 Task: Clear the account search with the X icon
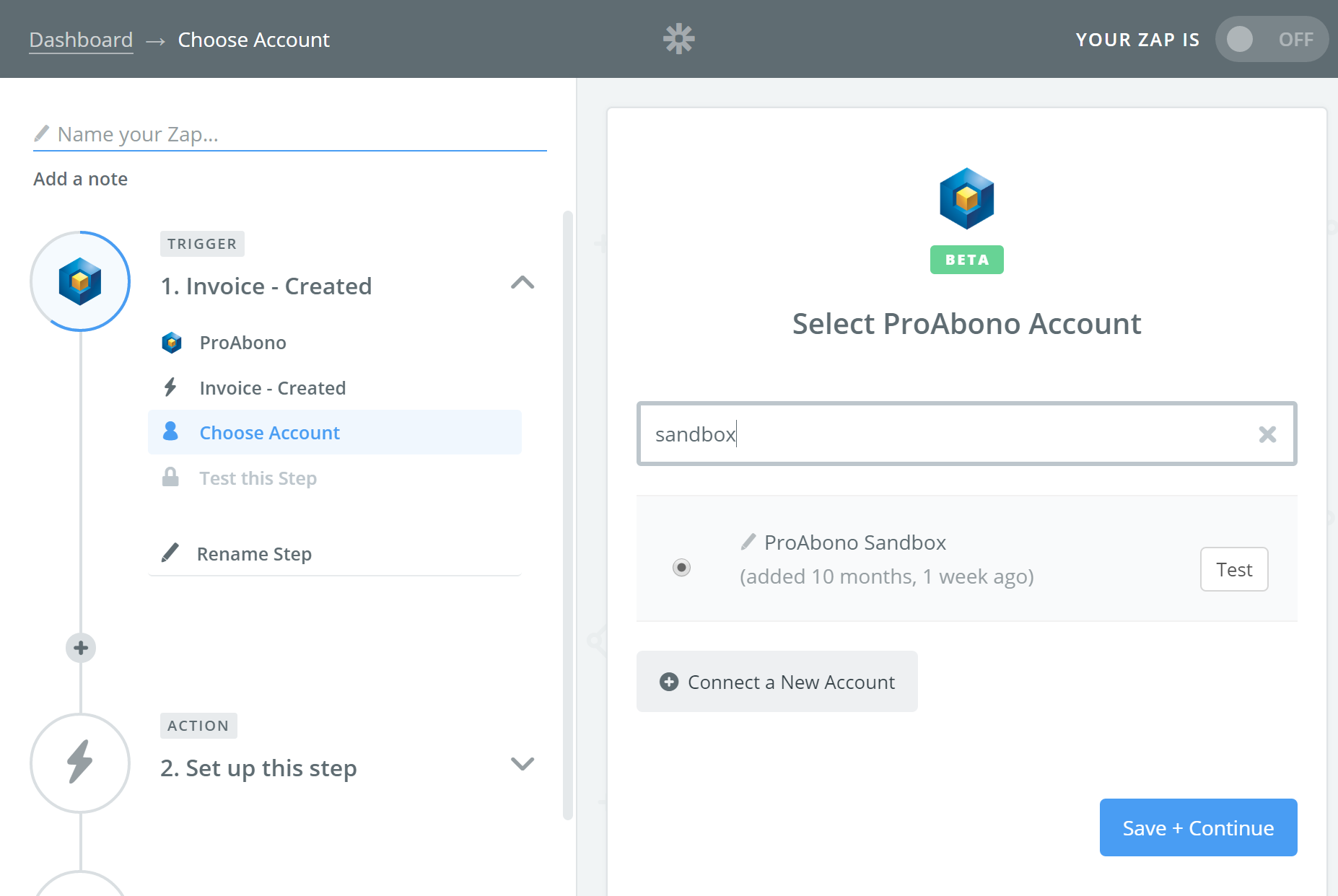pyautogui.click(x=1267, y=434)
